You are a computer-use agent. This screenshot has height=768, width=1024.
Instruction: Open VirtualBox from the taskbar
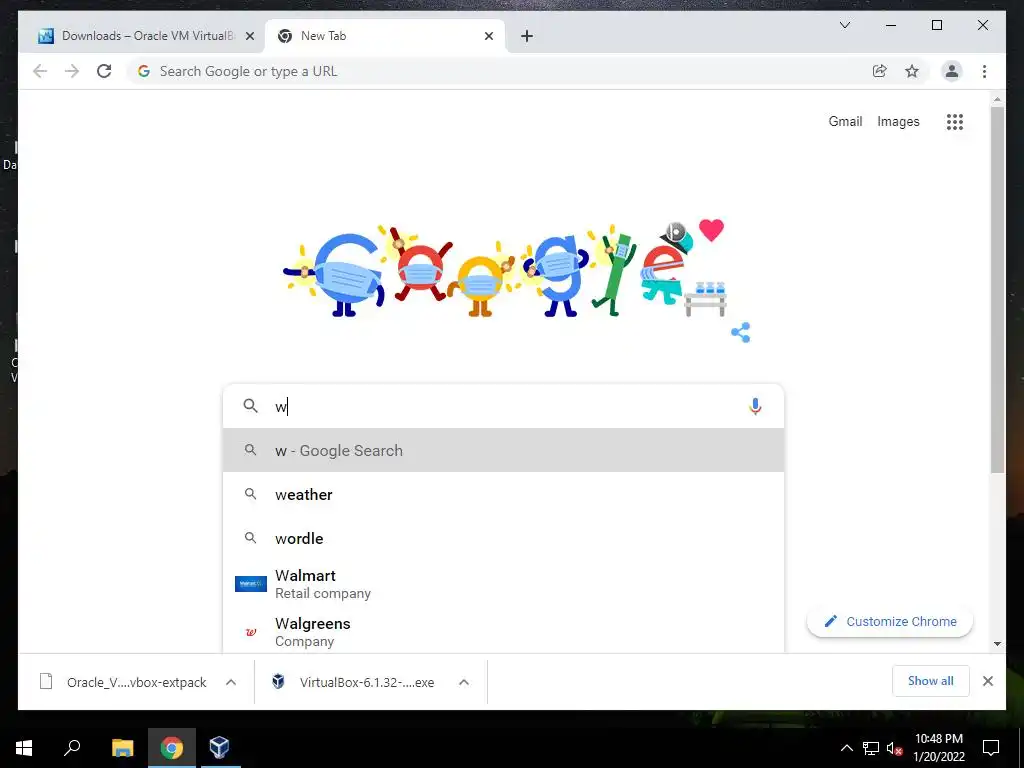tap(220, 748)
